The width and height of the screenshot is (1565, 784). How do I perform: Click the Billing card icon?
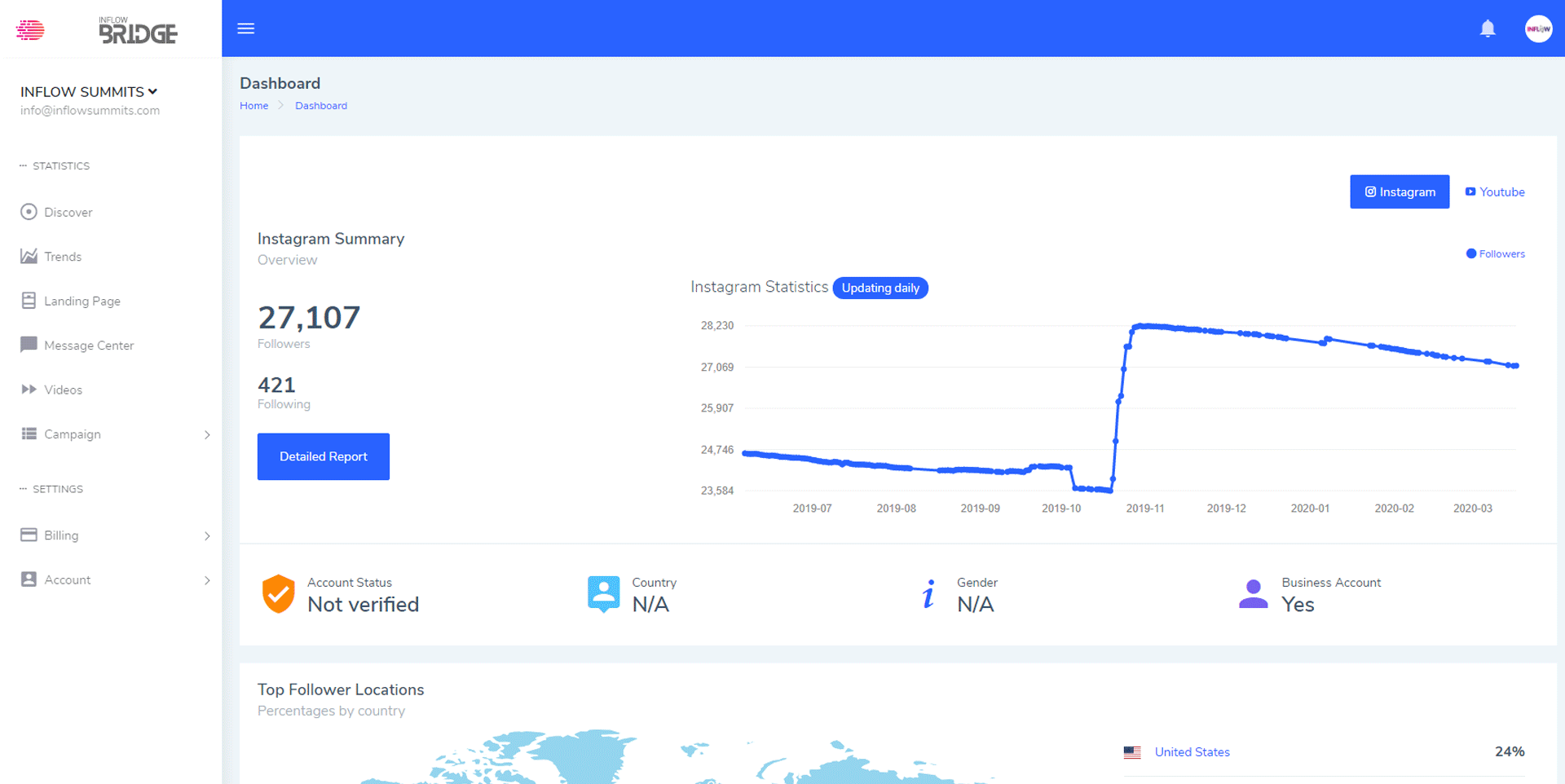[29, 535]
